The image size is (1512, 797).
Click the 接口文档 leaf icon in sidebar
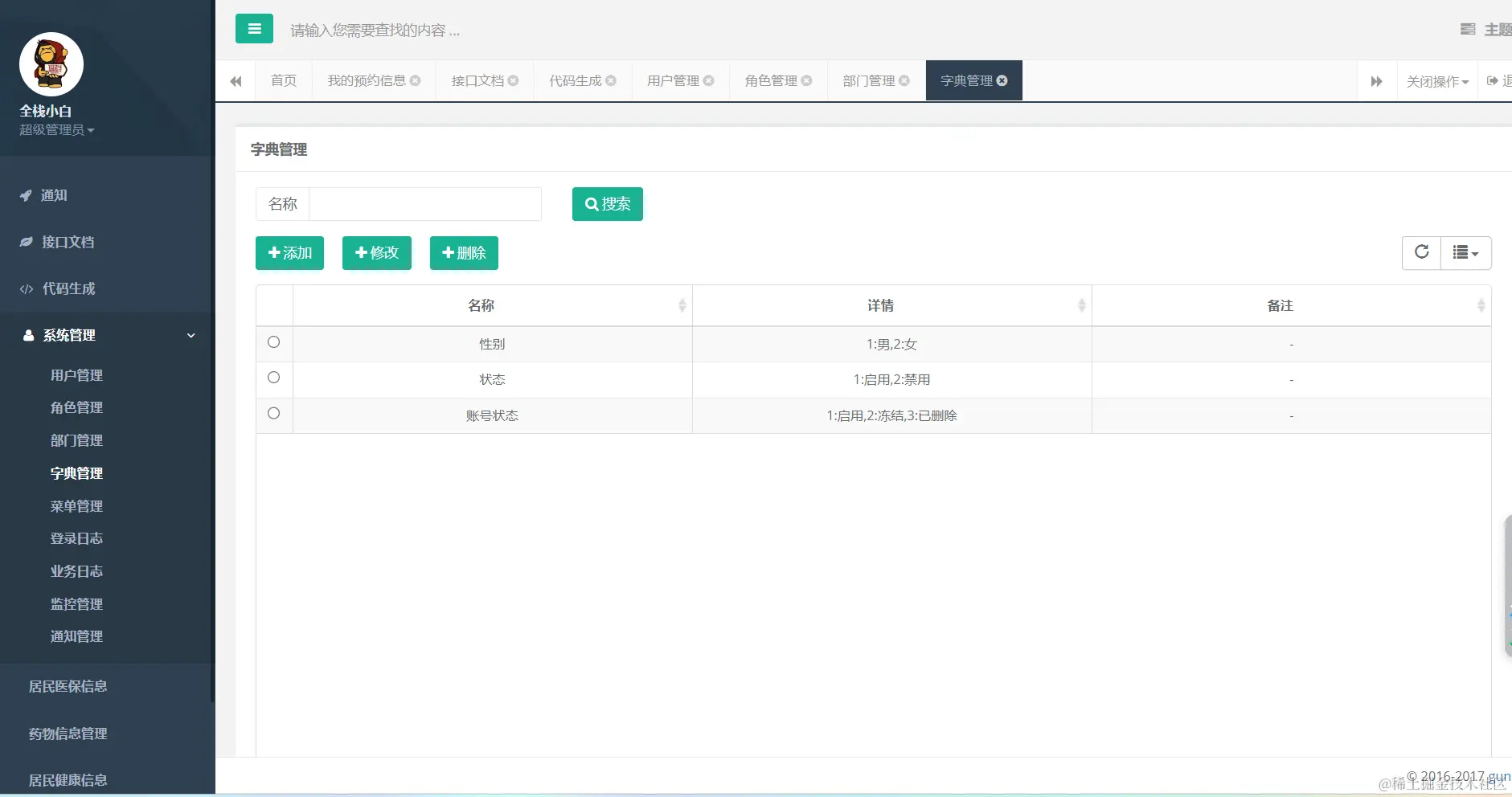coord(26,242)
